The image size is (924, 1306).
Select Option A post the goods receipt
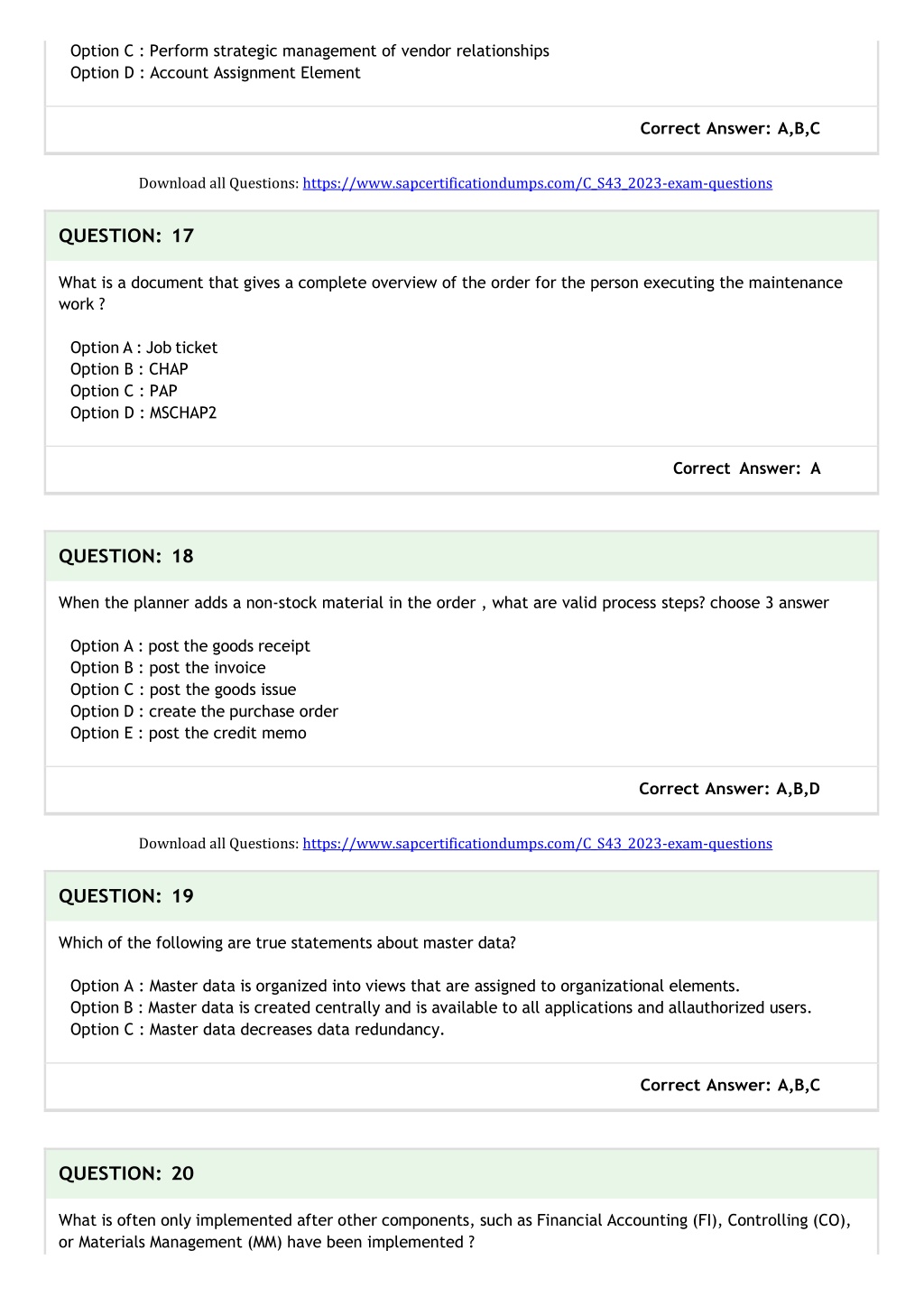coord(190,646)
